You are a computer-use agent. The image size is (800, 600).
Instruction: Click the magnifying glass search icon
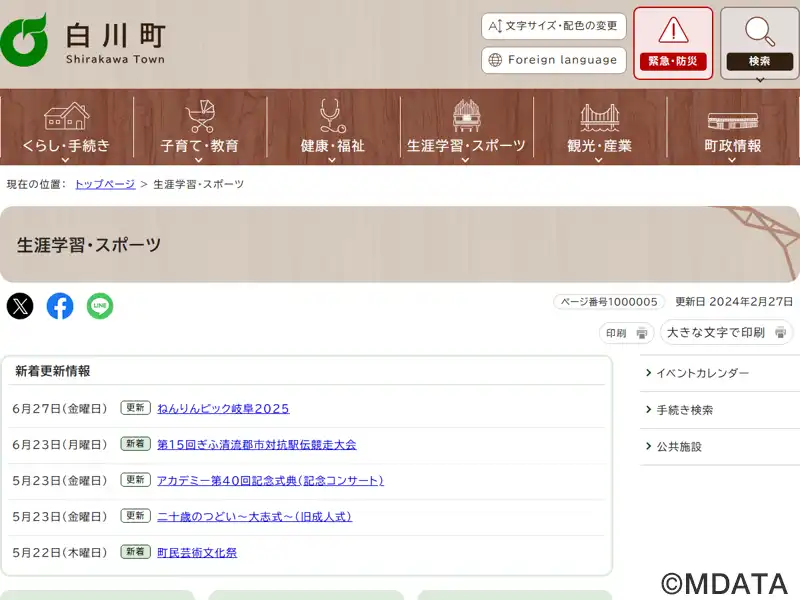tap(760, 31)
